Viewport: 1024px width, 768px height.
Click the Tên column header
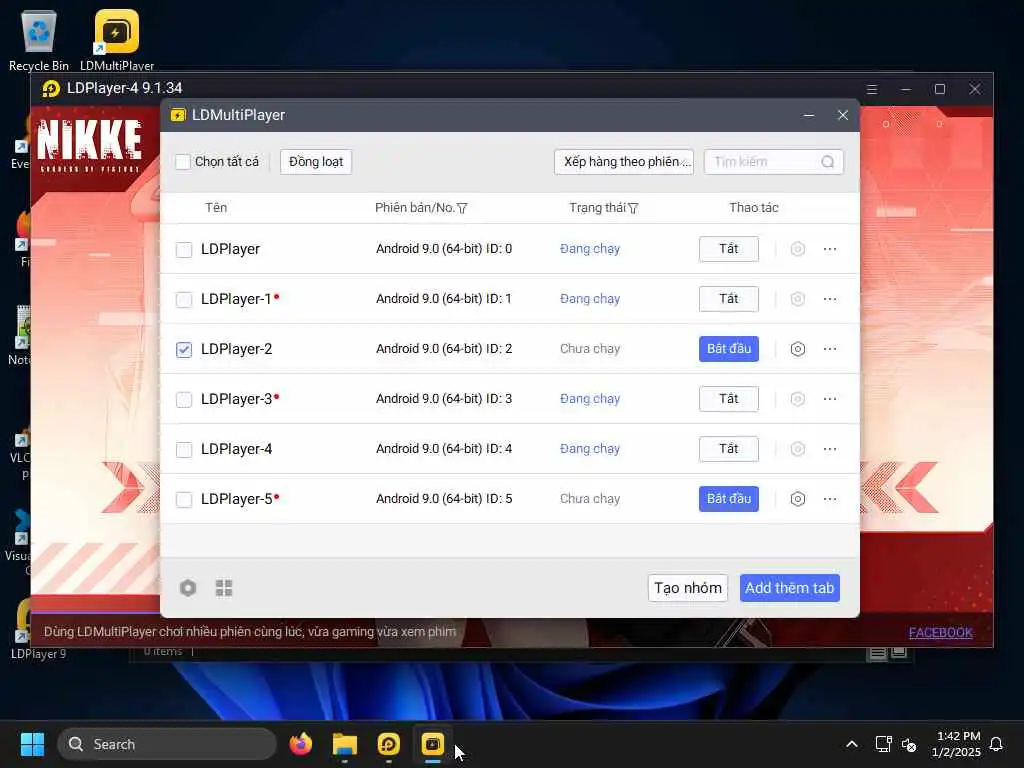216,208
